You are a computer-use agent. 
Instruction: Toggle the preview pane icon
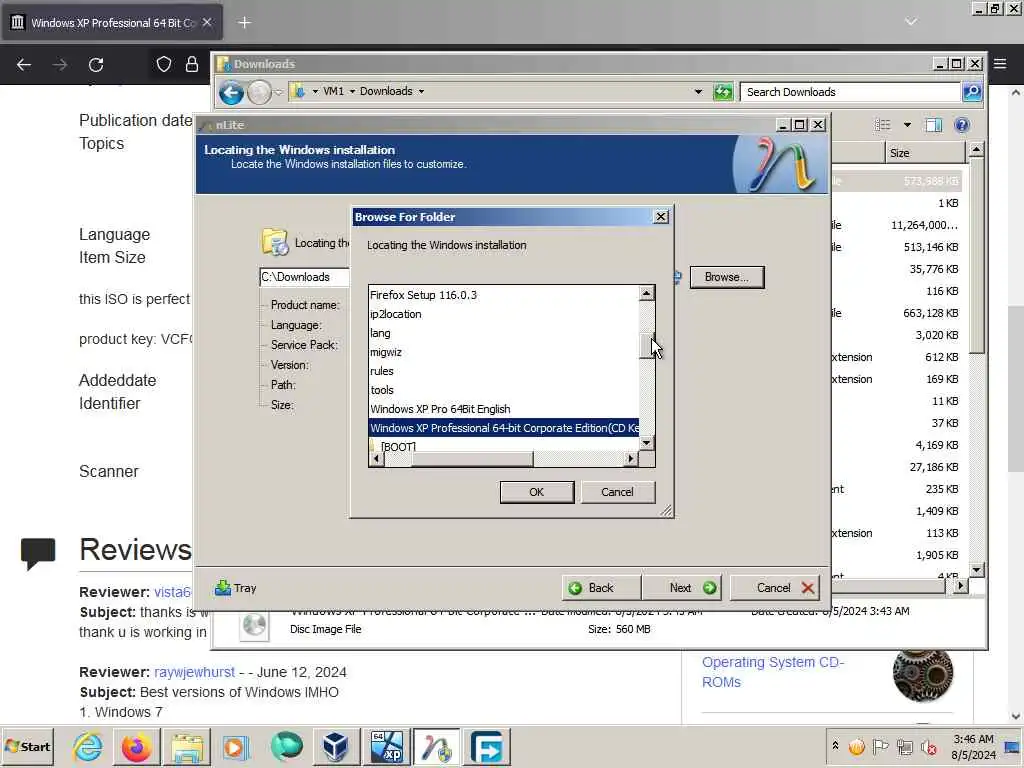(x=934, y=125)
